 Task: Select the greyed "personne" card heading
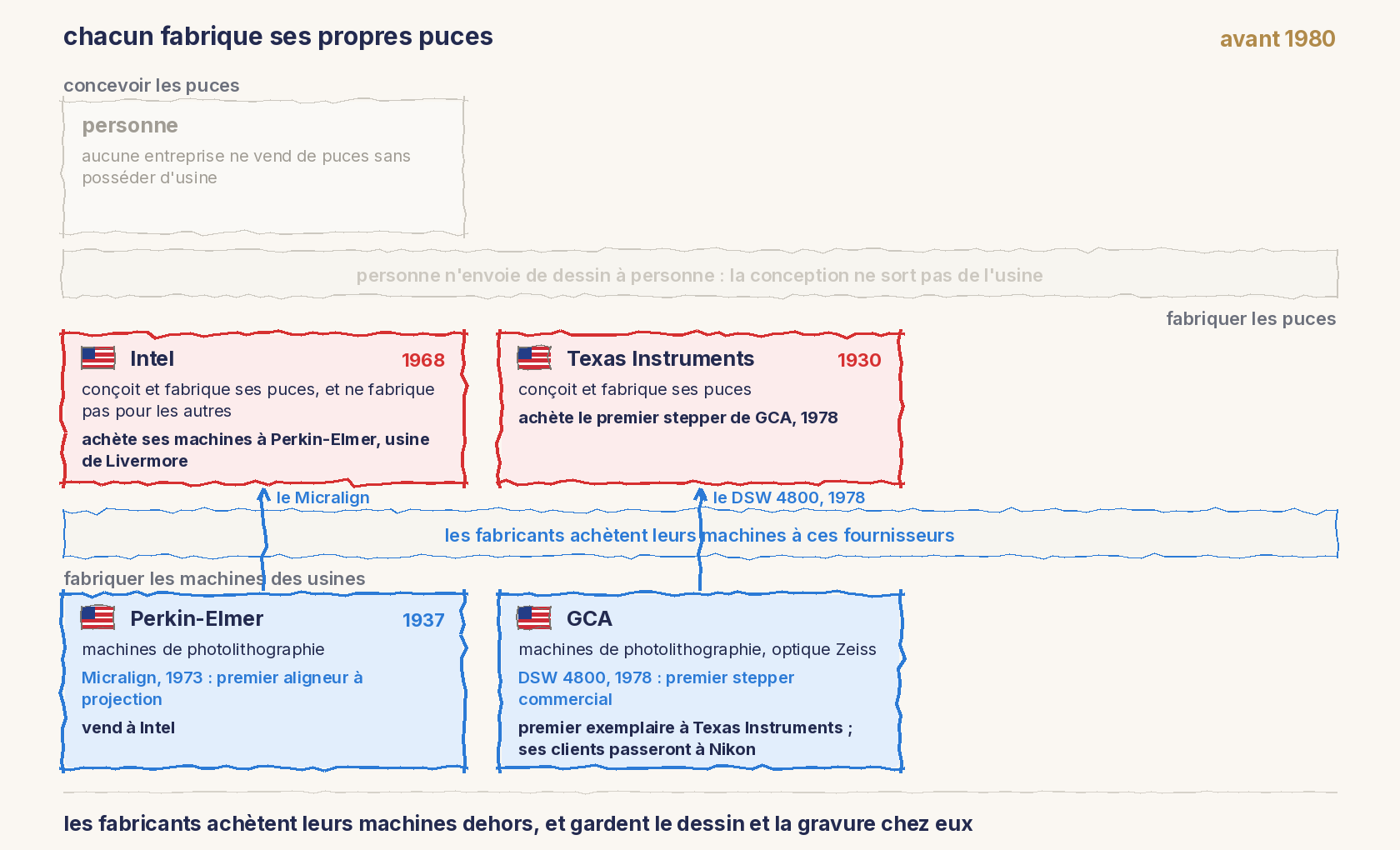(x=130, y=126)
